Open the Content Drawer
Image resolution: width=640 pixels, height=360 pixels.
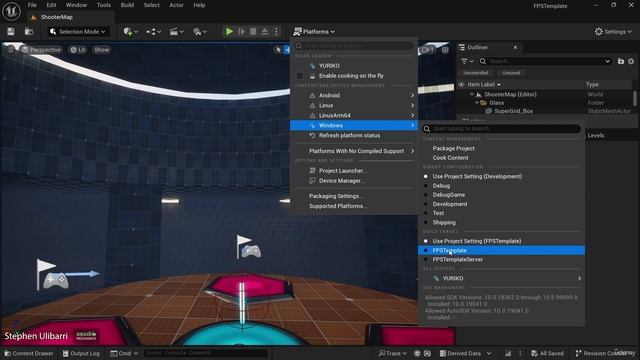tap(29, 353)
